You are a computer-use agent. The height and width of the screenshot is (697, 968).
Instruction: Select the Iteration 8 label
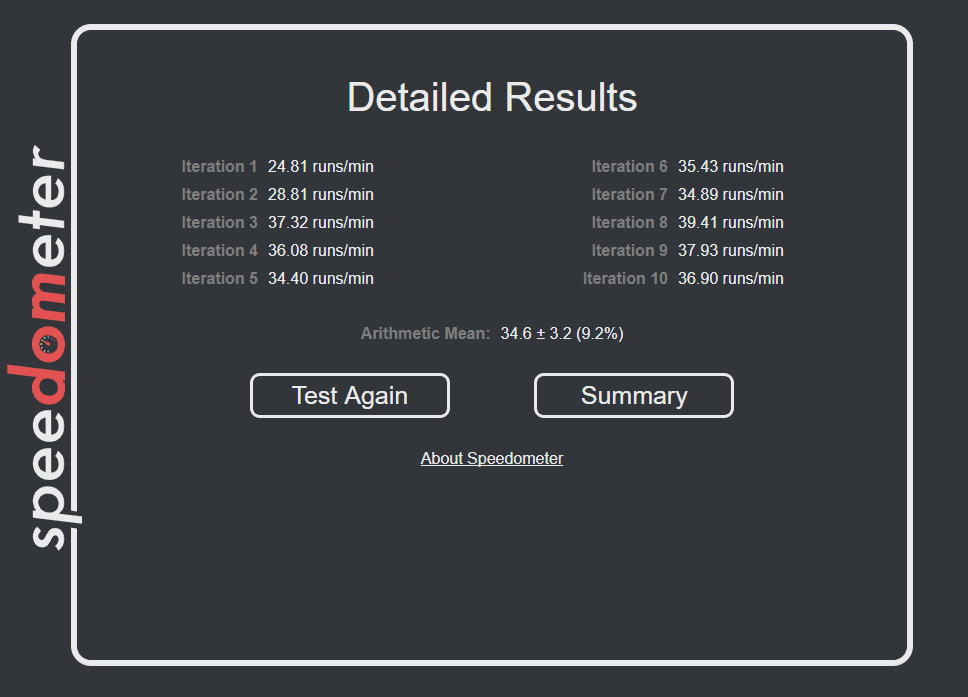(x=629, y=222)
